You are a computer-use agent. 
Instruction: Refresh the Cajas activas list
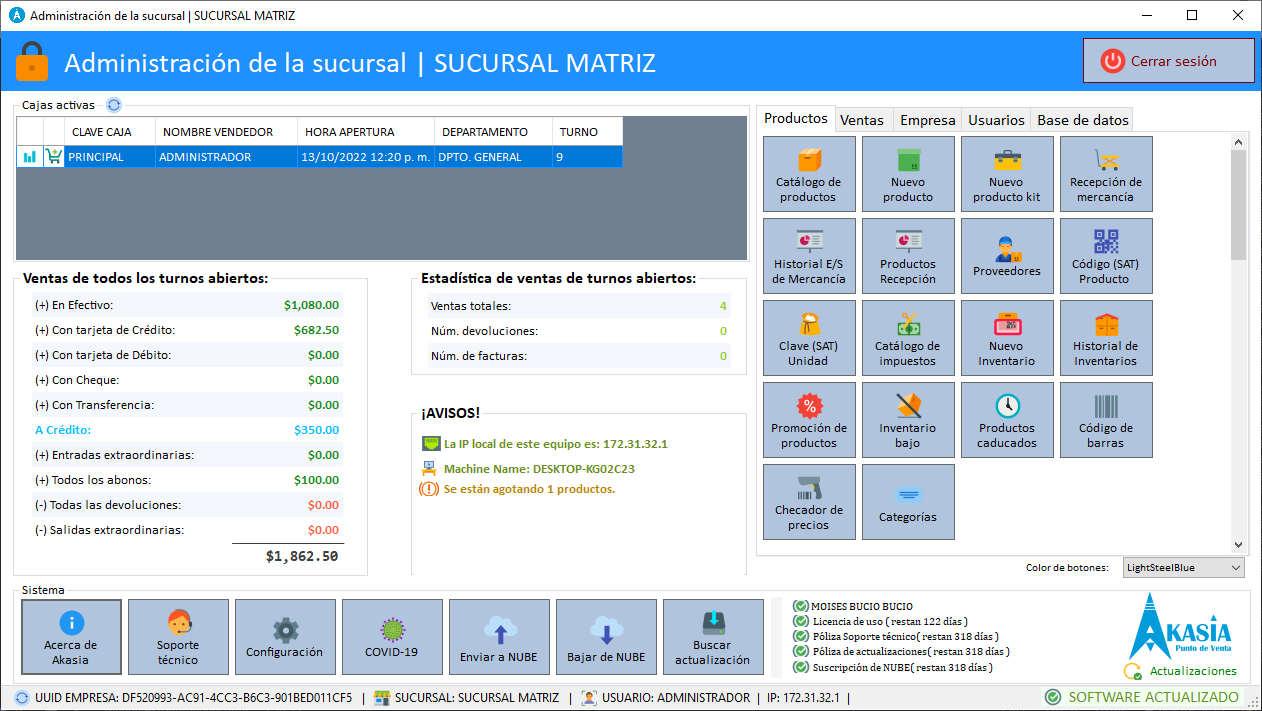pyautogui.click(x=113, y=105)
